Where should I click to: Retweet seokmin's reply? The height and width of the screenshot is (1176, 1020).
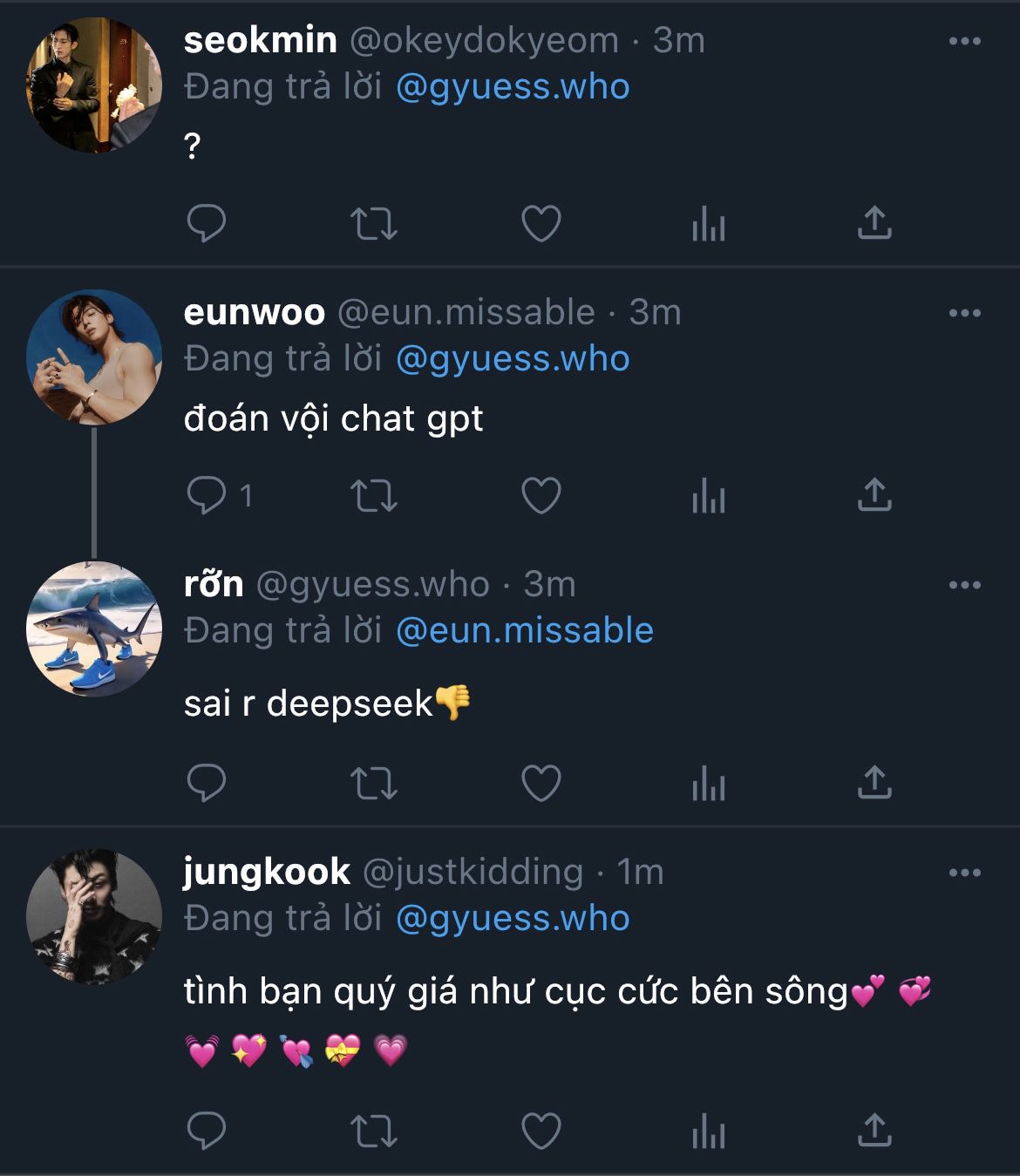374,224
